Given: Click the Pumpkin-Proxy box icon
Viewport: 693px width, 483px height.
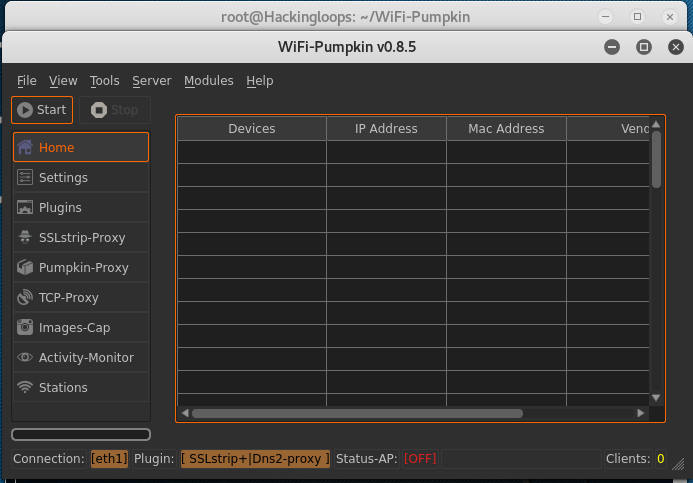Looking at the screenshot, I should 25,267.
